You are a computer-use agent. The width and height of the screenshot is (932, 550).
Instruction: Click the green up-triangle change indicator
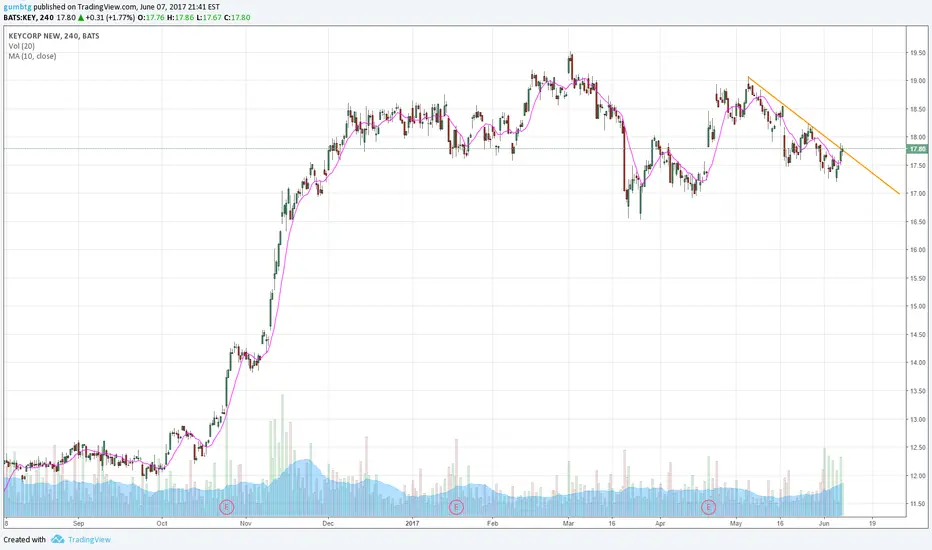[81, 18]
